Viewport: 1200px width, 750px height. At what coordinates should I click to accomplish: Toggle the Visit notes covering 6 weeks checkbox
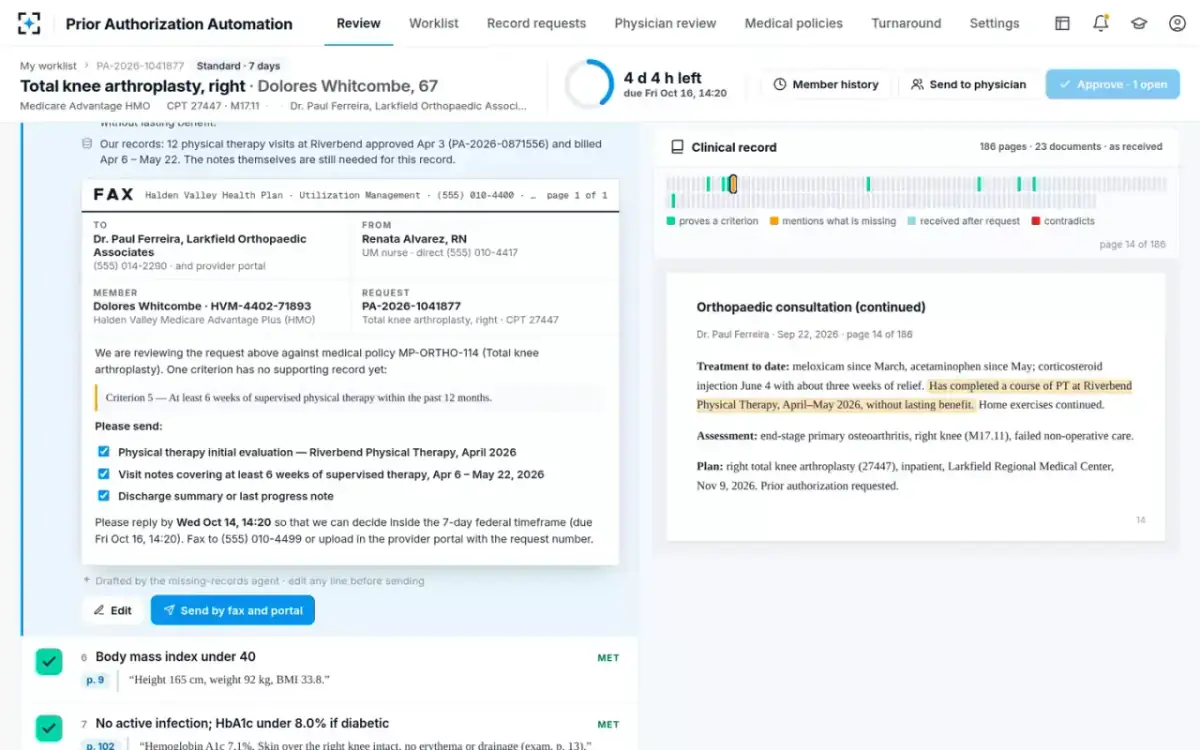103,474
